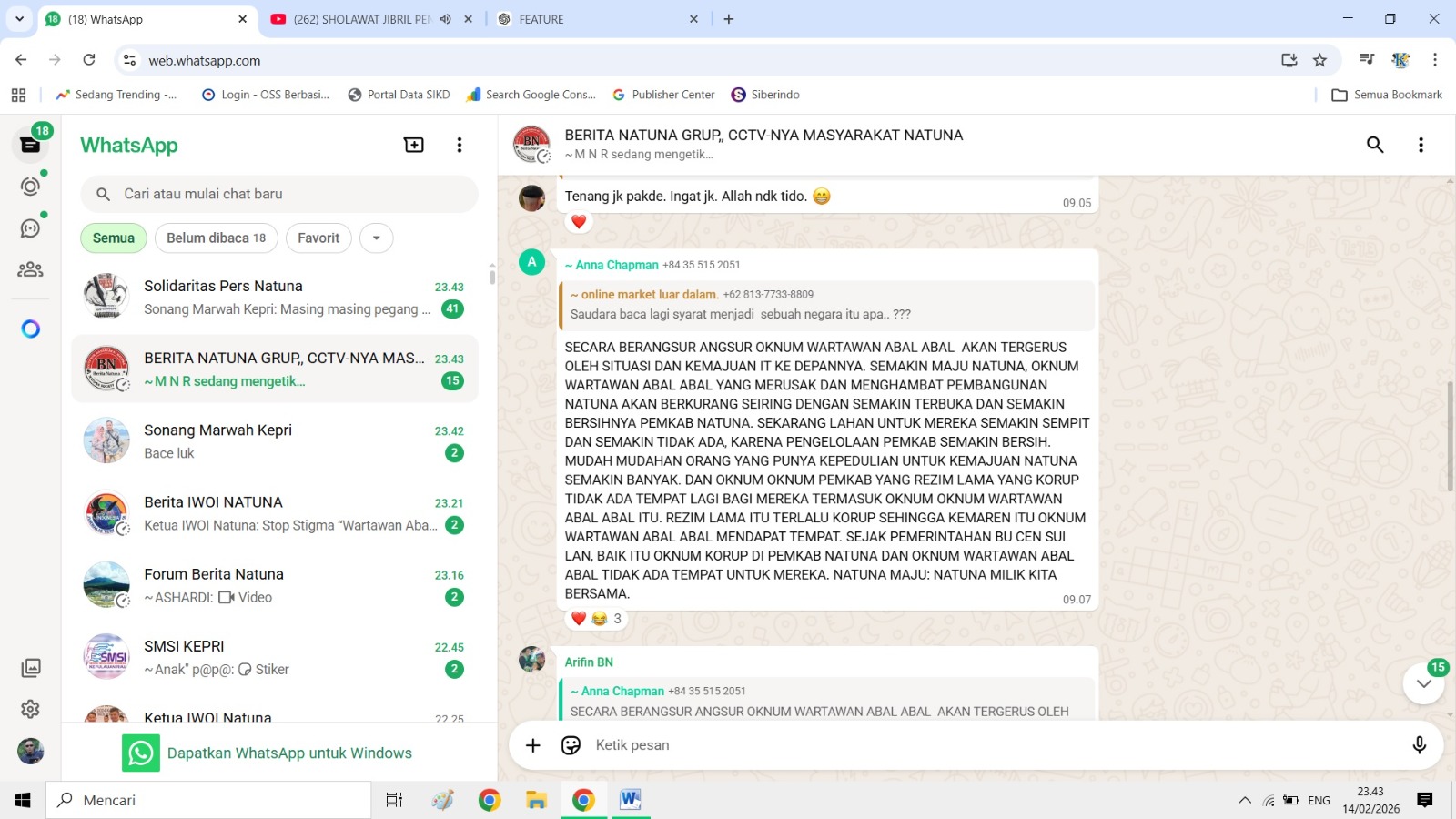
Task: Search within this chat using magnifier icon
Action: [x=1375, y=145]
